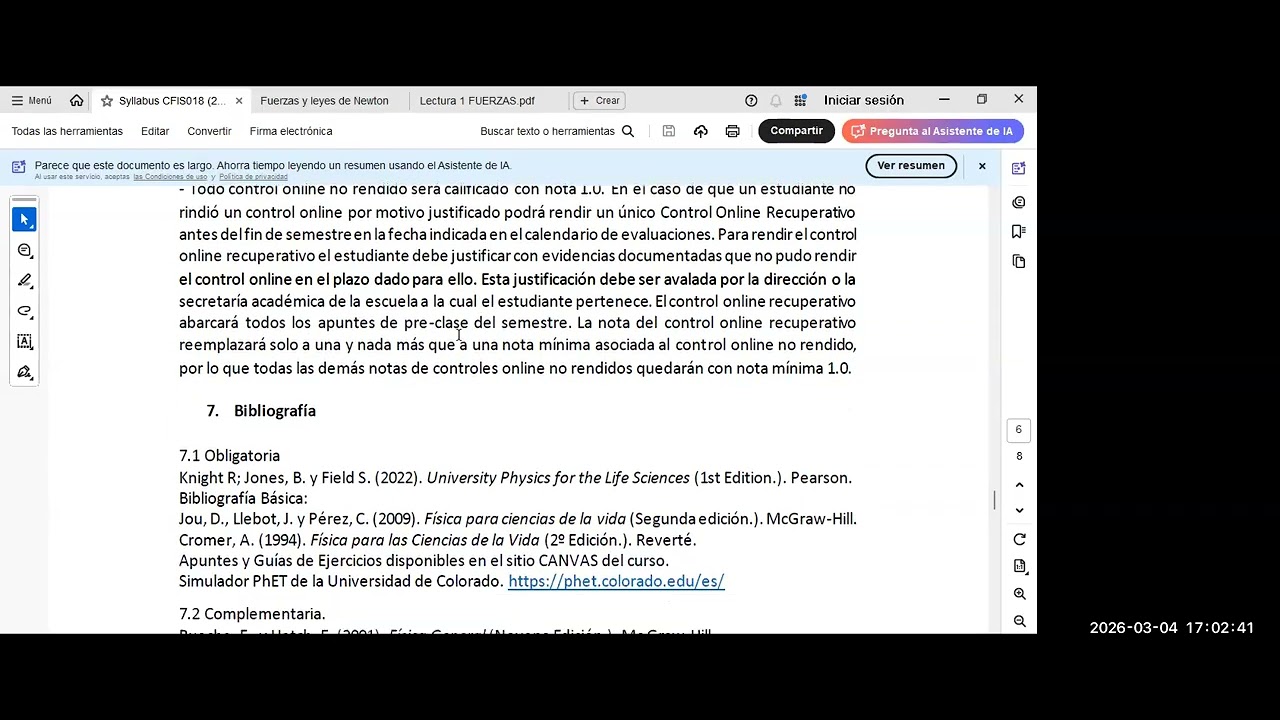Click the rotate page icon
1280x720 pixels.
click(1019, 539)
